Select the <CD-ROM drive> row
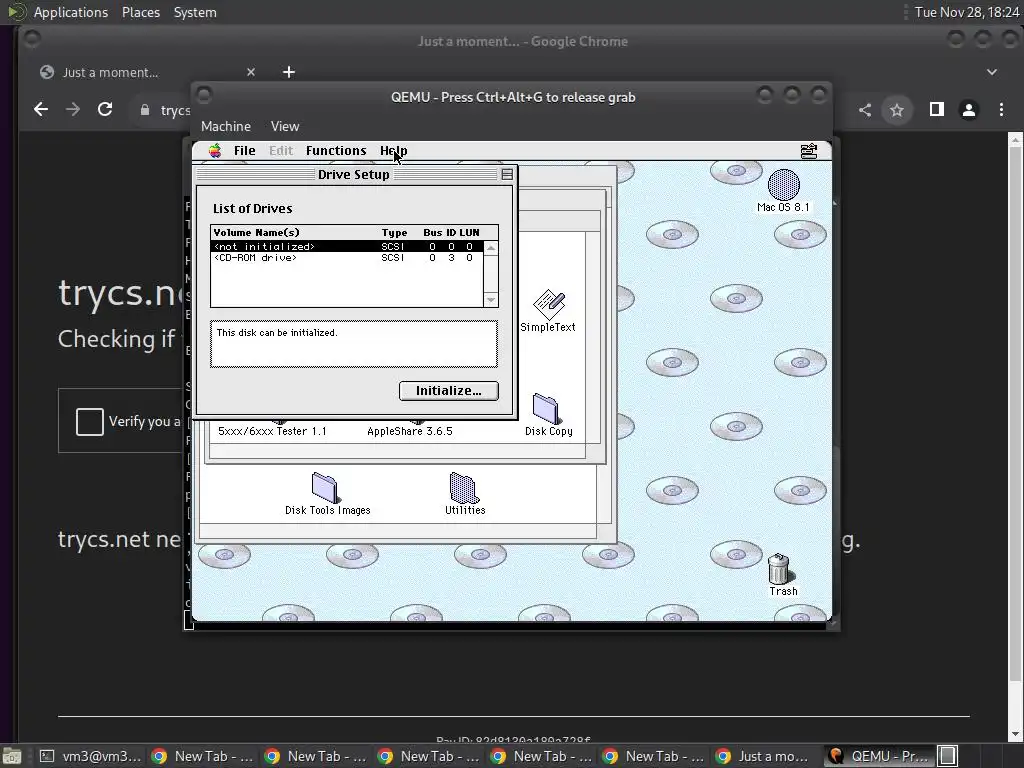1024x768 pixels. (x=347, y=257)
